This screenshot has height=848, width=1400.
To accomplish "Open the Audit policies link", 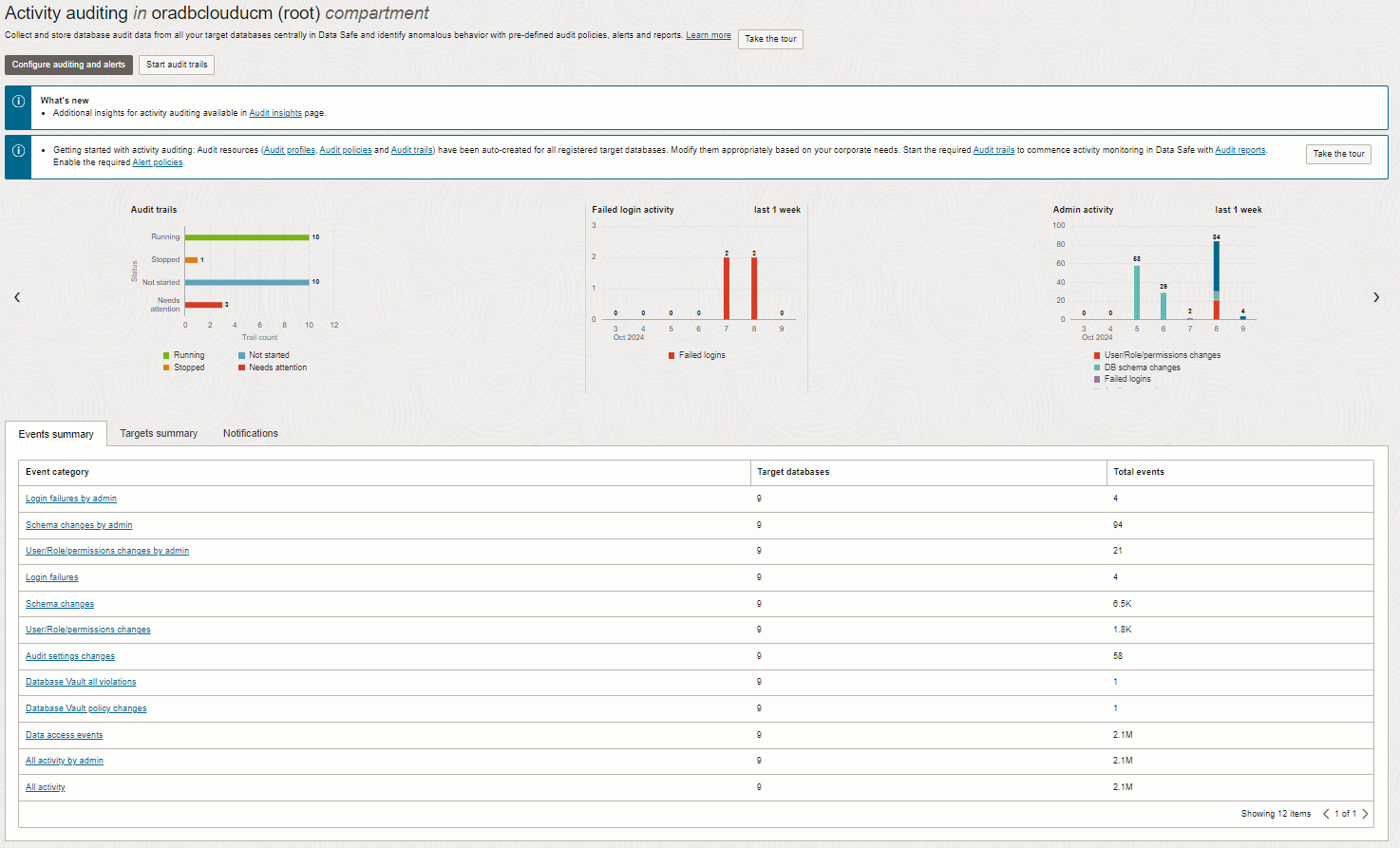I will (x=346, y=150).
